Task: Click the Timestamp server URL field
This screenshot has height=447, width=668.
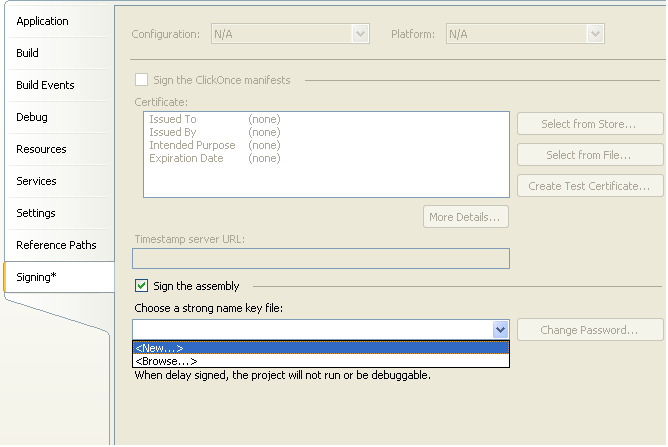Action: (x=321, y=259)
